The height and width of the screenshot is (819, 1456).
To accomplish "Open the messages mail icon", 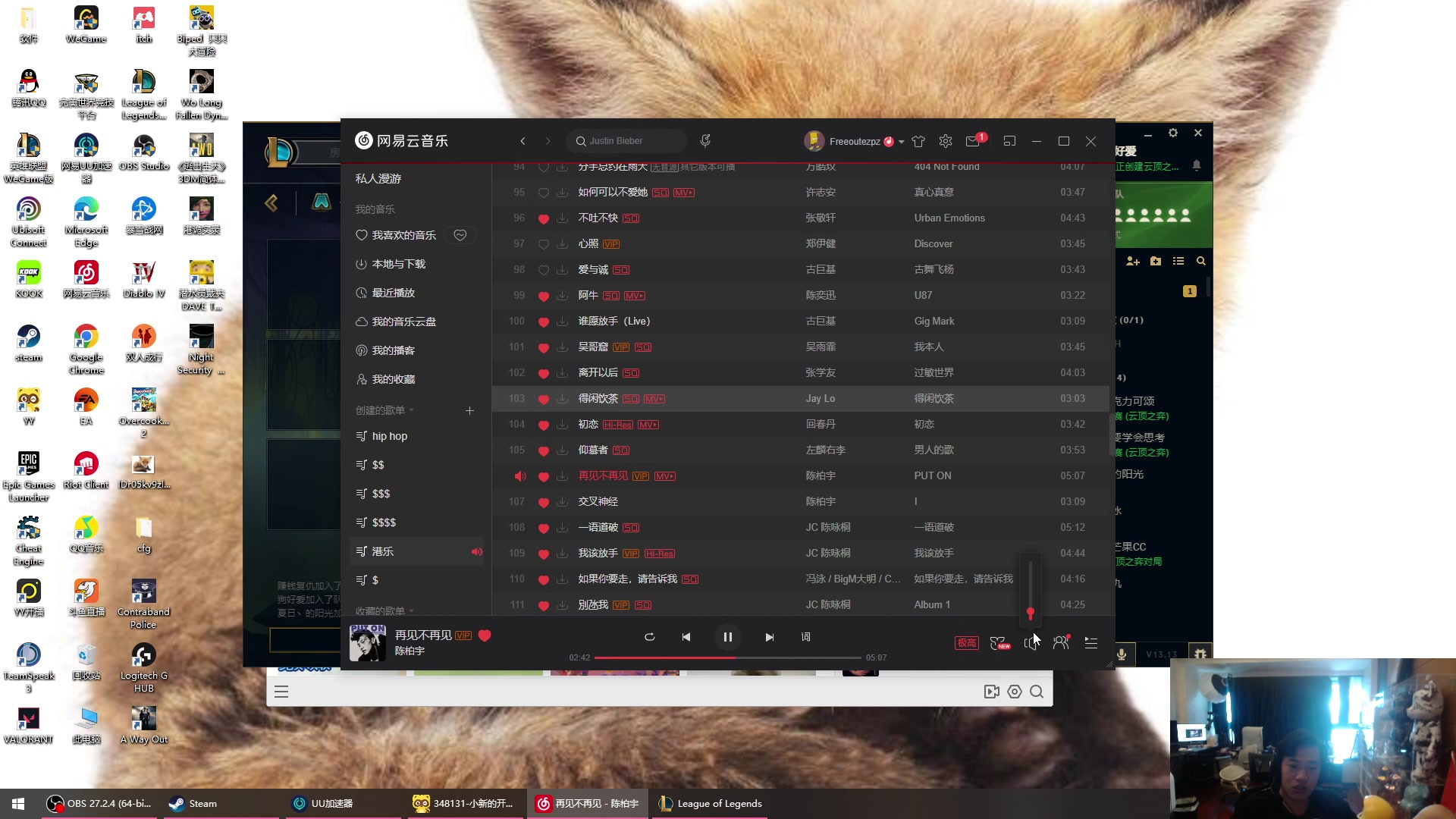I will (x=972, y=141).
